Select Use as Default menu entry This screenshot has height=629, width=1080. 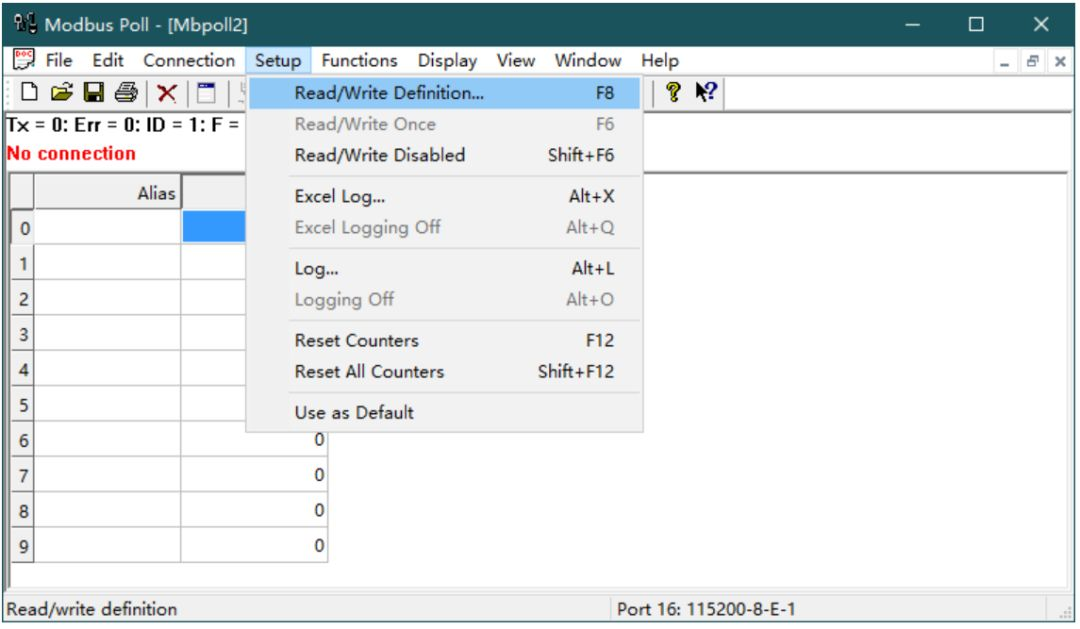444,413
